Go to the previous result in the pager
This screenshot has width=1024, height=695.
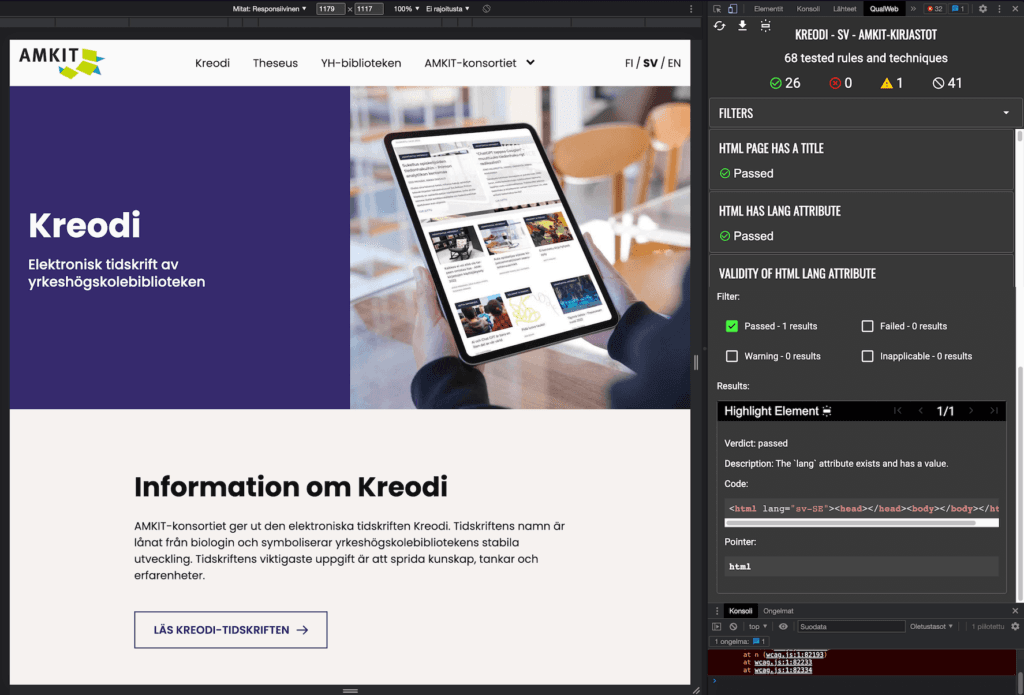(x=921, y=411)
